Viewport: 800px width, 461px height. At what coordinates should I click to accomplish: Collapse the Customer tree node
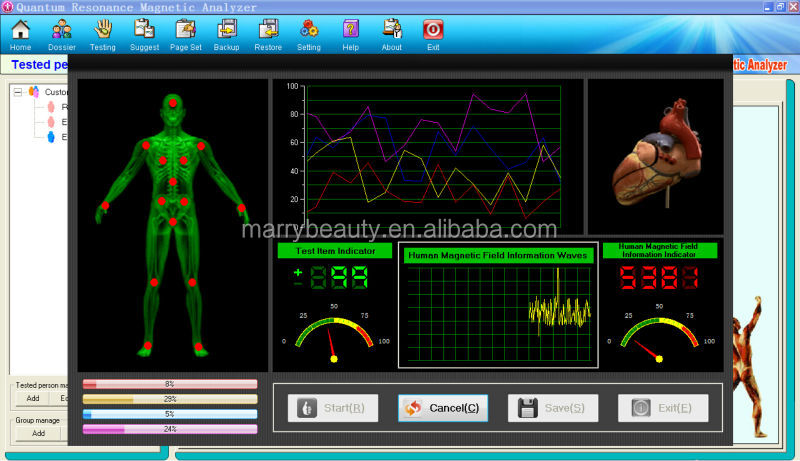(17, 91)
